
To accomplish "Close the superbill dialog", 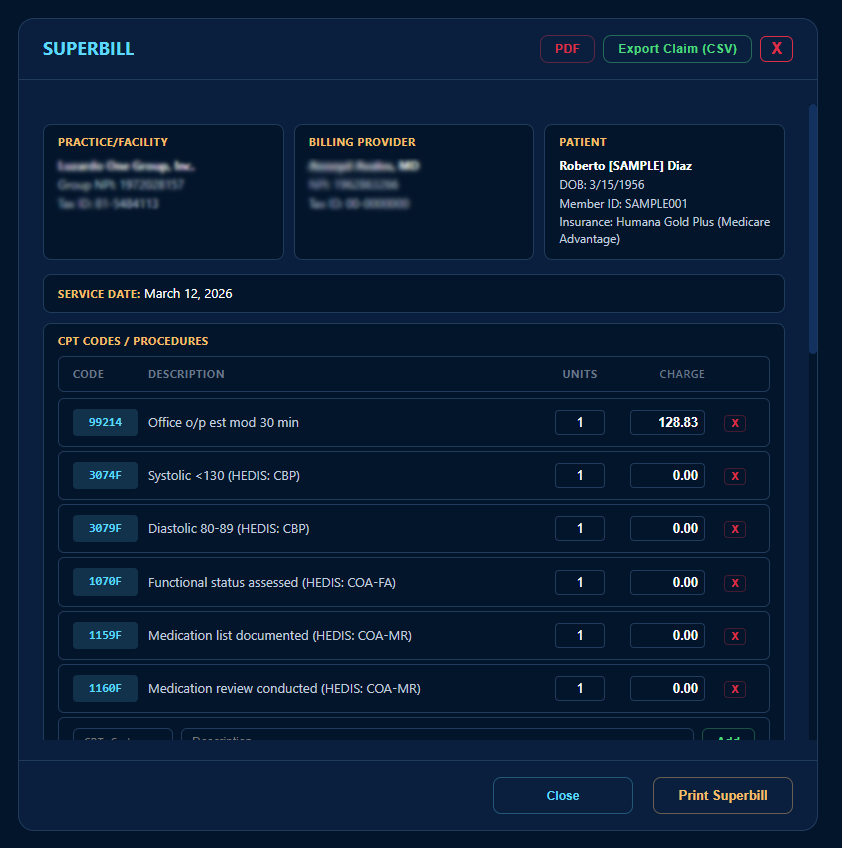I will click(562, 795).
